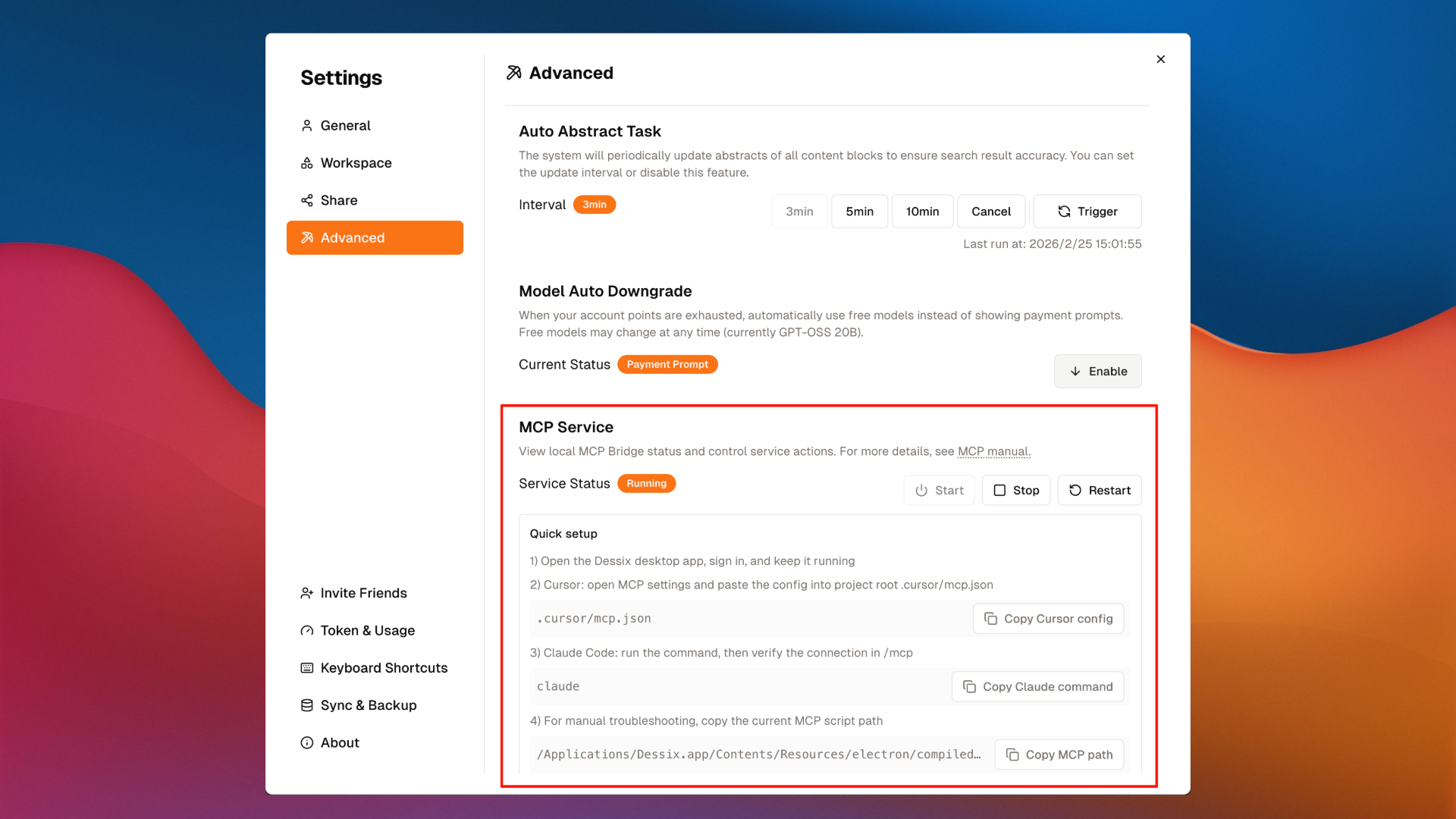Click the Restart circular arrow icon
Viewport: 1456px width, 819px height.
pos(1075,490)
